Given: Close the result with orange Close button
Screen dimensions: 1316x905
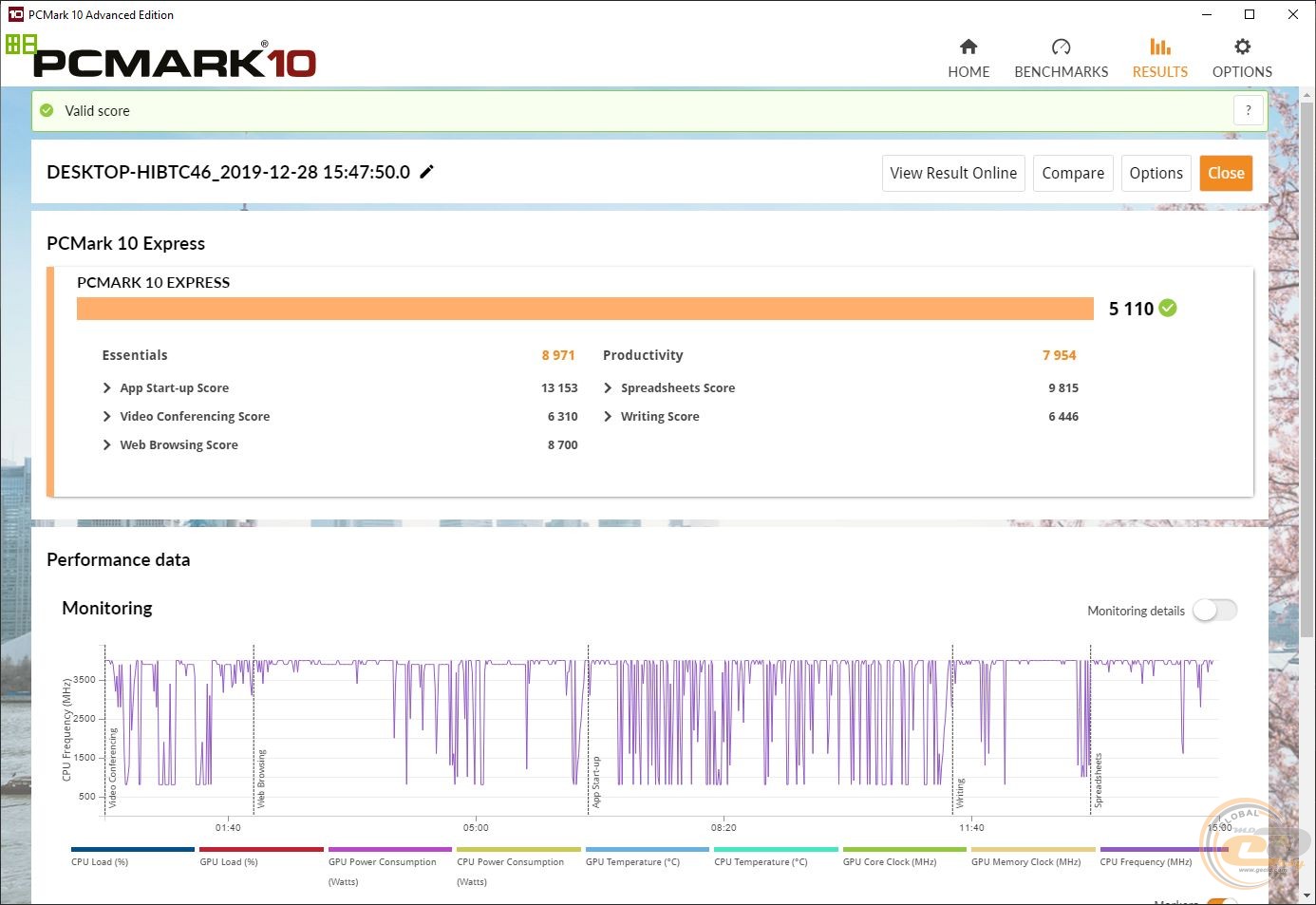Looking at the screenshot, I should (1226, 173).
